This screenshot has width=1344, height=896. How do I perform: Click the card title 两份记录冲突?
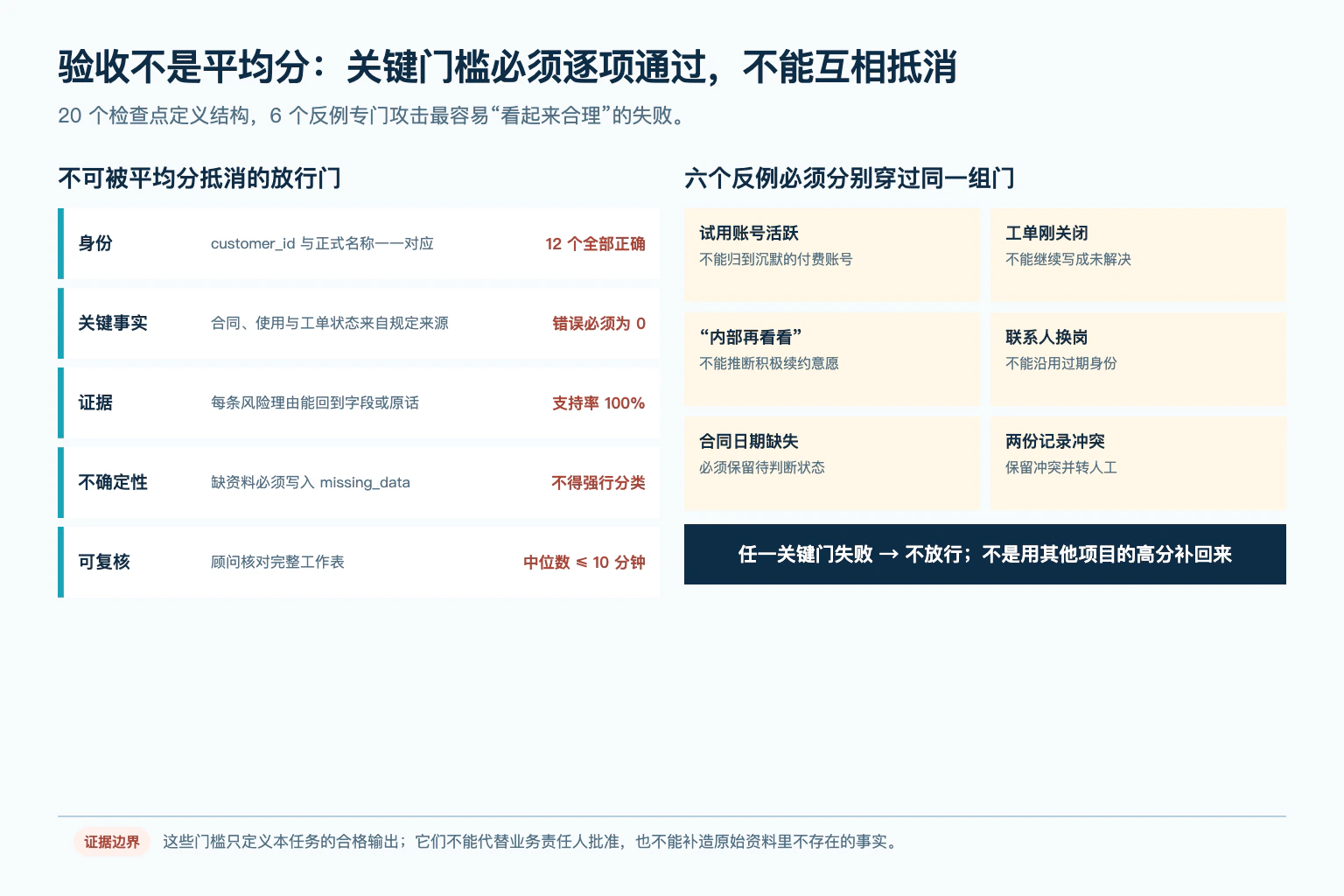pyautogui.click(x=1055, y=441)
